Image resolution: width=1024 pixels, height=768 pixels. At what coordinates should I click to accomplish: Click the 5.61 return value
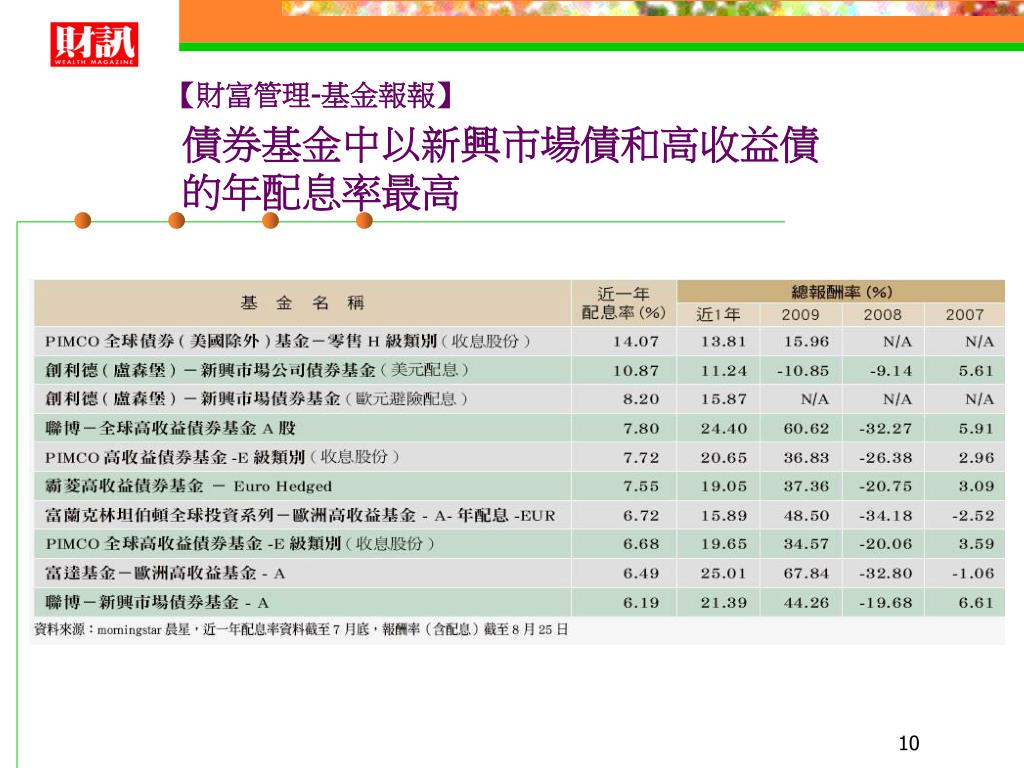point(976,370)
